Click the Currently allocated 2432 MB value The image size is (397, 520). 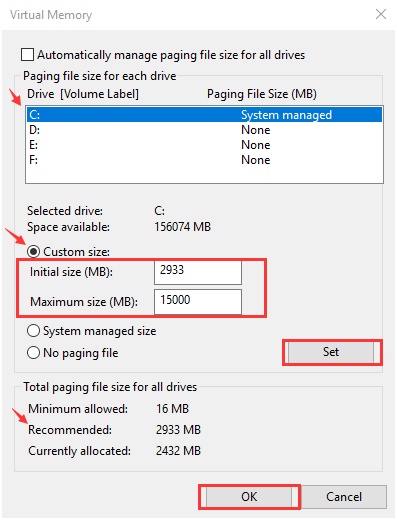click(178, 451)
